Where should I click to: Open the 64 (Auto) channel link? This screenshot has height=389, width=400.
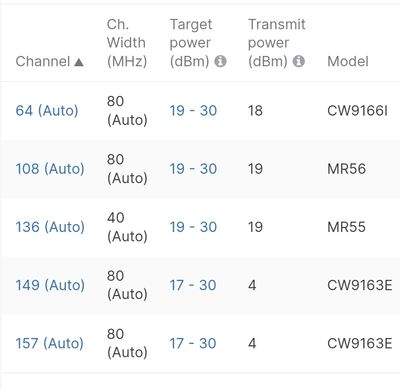tap(47, 111)
